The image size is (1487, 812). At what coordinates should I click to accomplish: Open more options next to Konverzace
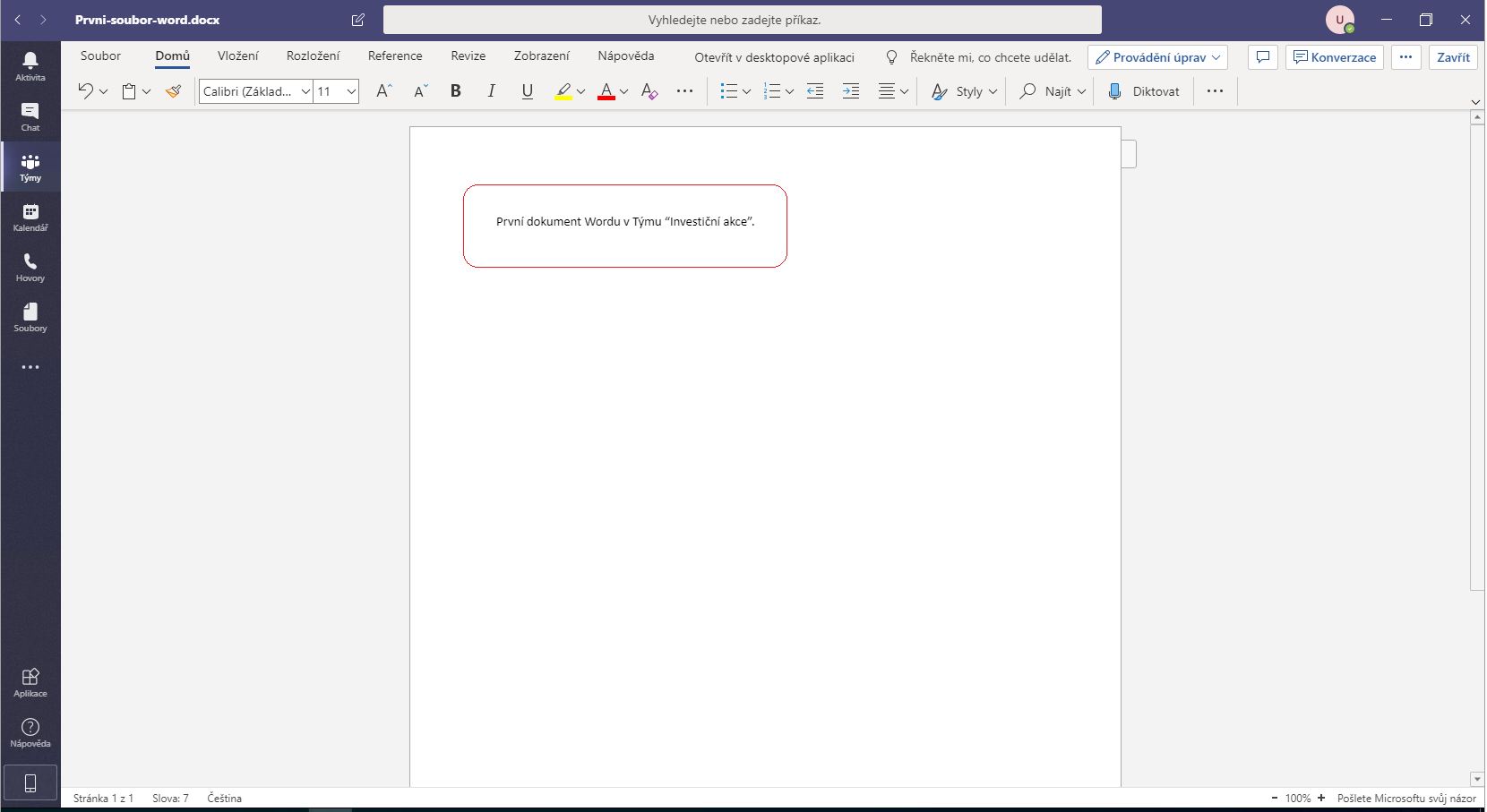(1406, 57)
